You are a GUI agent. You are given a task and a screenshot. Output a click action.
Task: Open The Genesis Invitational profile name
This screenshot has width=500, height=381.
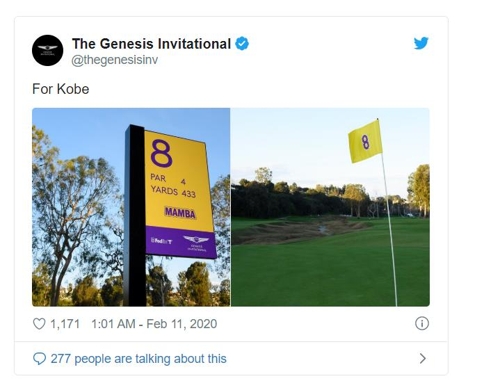point(151,44)
